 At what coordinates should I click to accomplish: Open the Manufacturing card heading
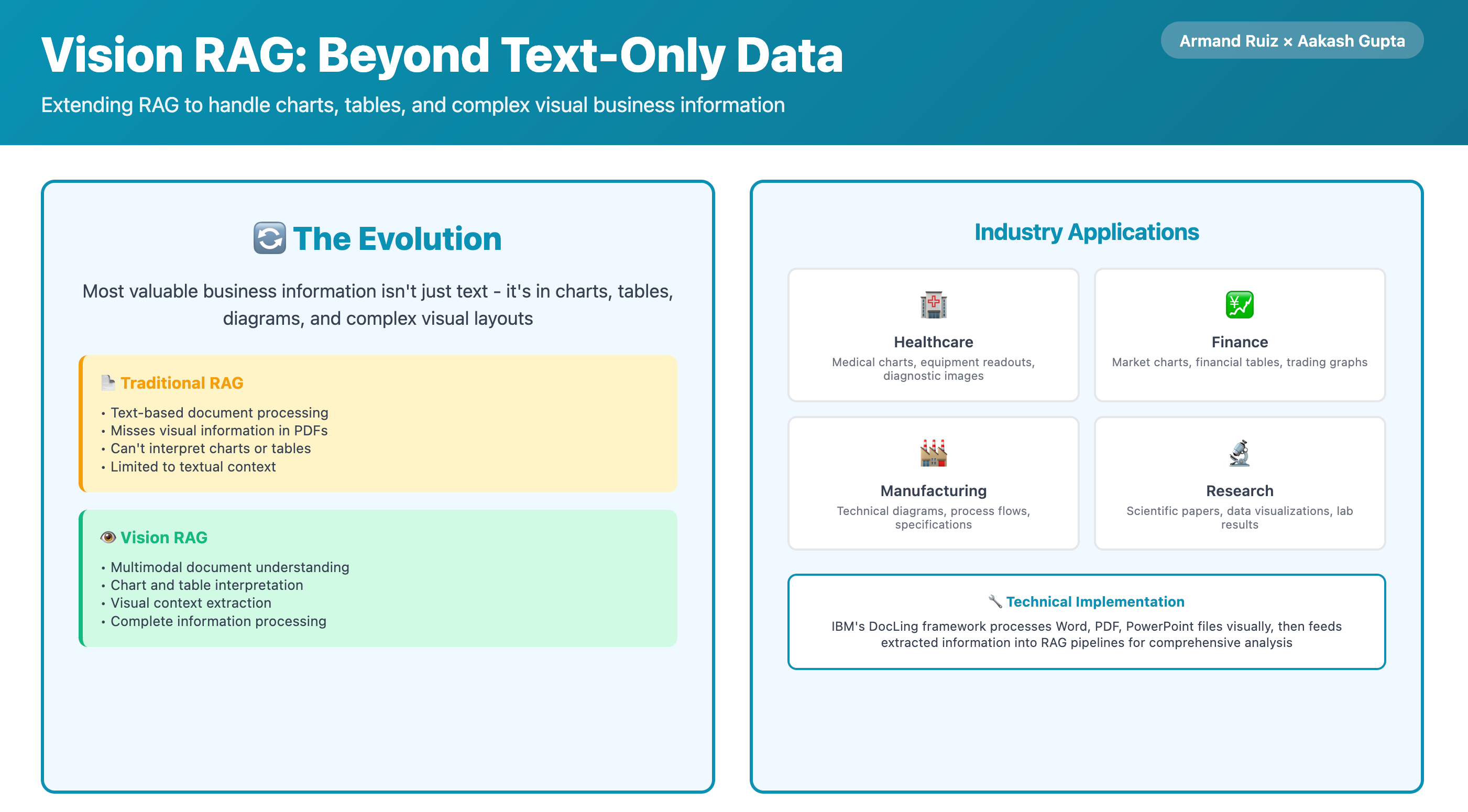(933, 491)
